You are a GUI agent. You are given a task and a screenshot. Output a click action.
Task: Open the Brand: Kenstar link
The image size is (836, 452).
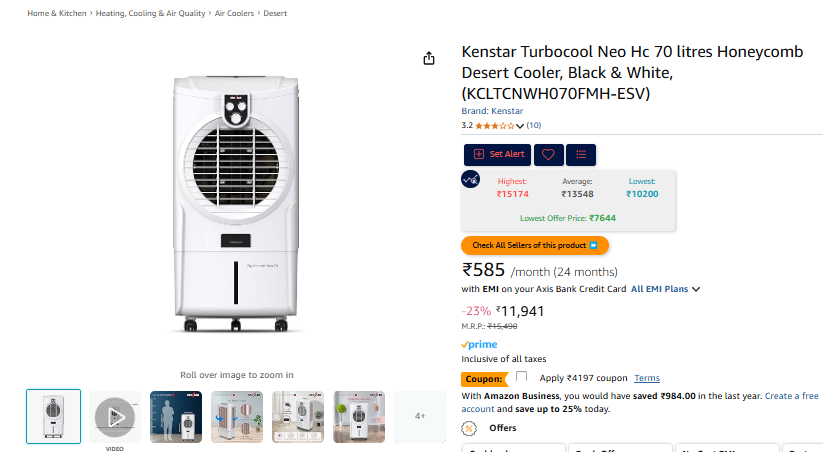[x=492, y=111]
